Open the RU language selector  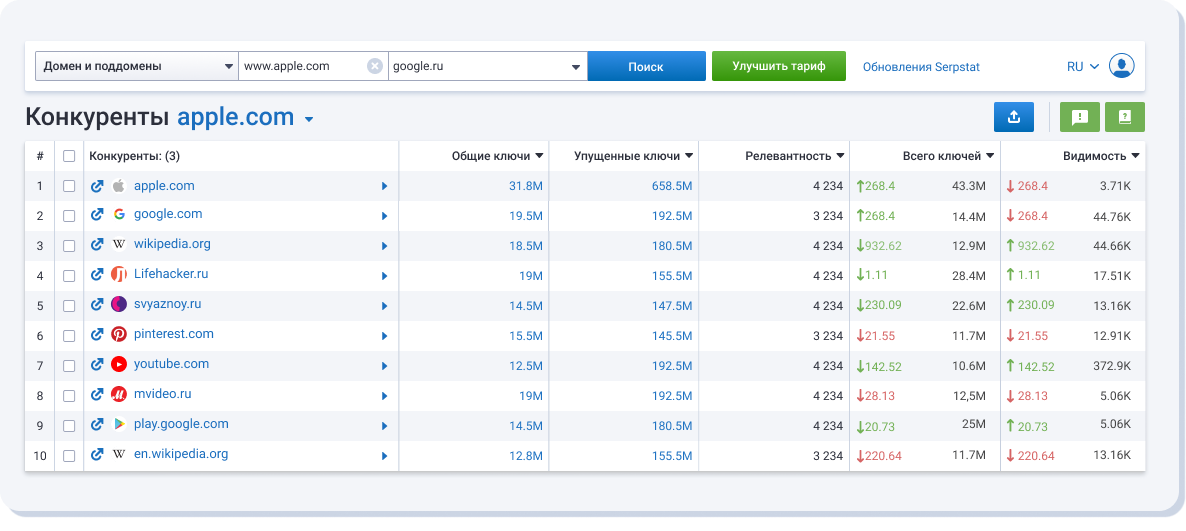point(1082,67)
